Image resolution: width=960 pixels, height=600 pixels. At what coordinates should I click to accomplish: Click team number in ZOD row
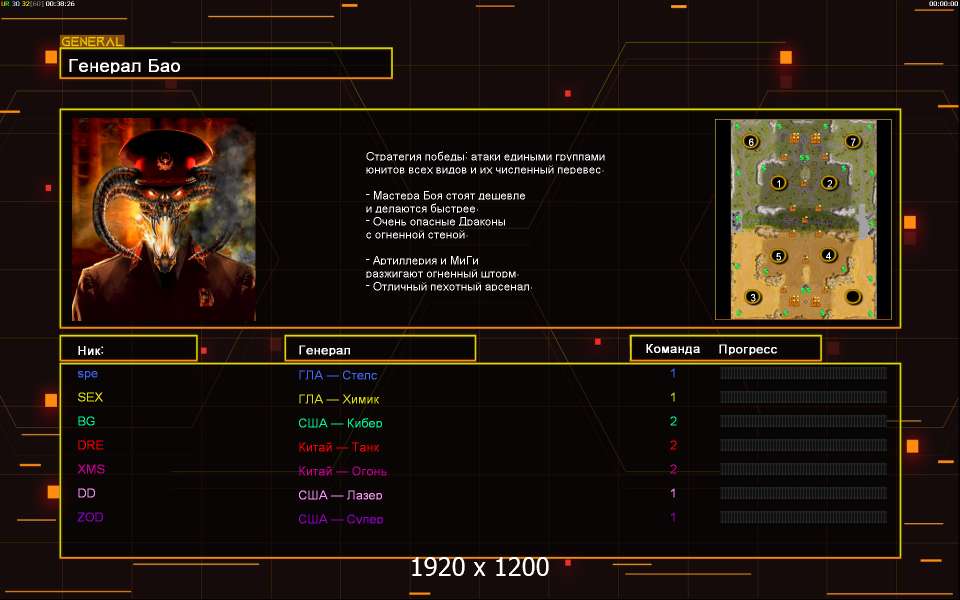pos(673,517)
